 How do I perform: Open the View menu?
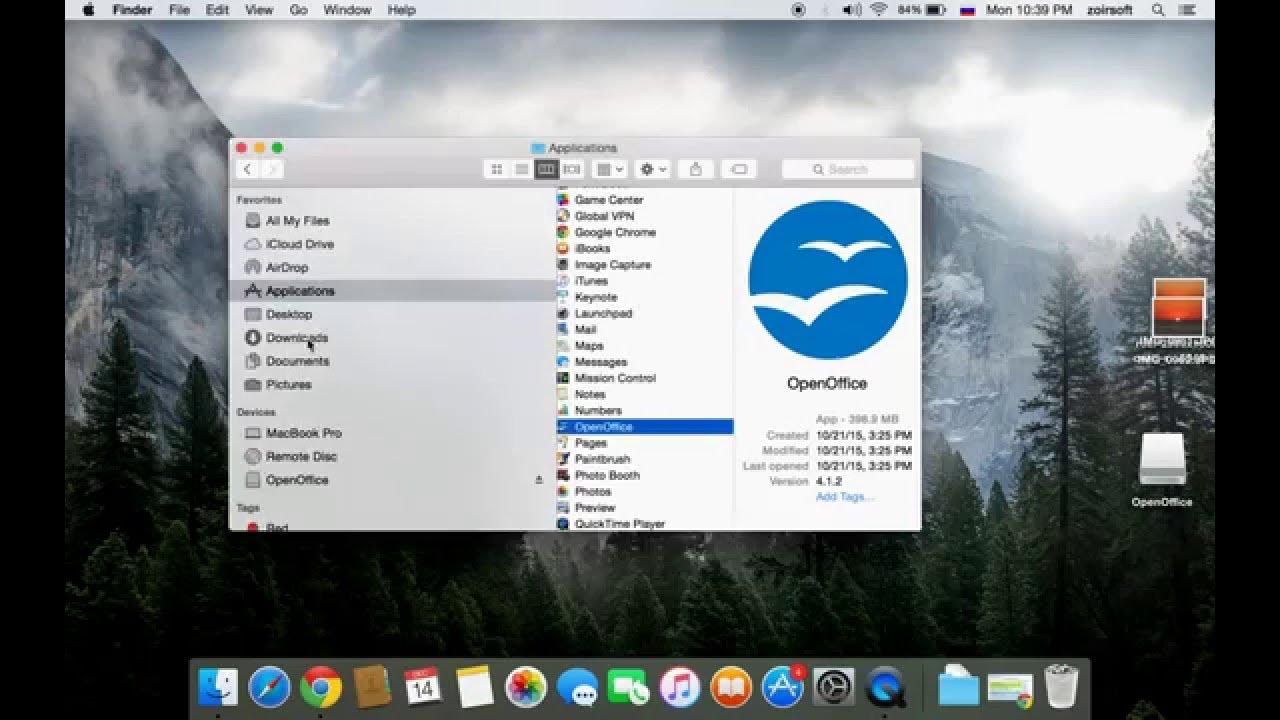[x=259, y=10]
